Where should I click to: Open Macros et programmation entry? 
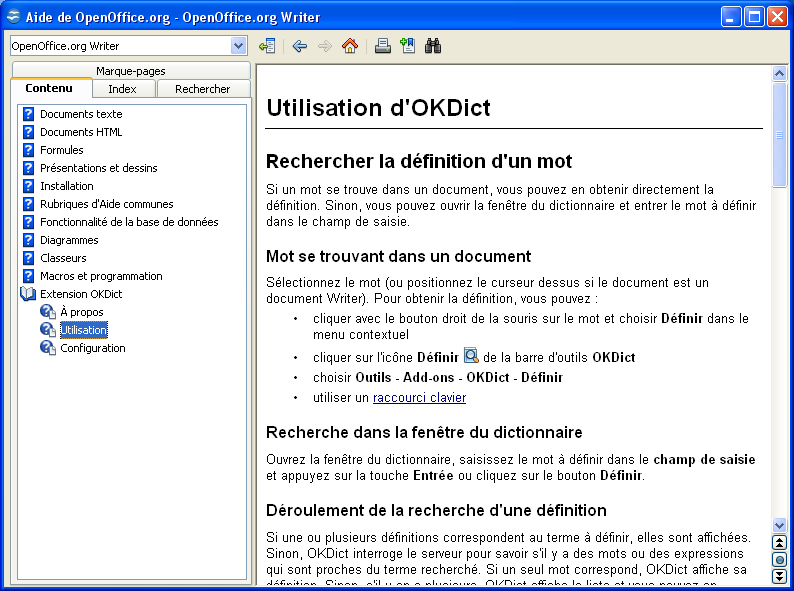pos(101,276)
